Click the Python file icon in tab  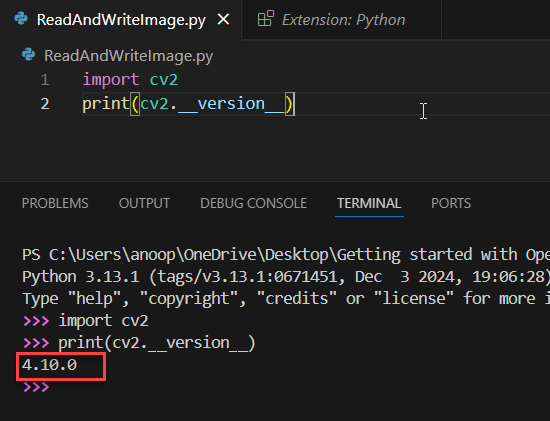coord(21,19)
